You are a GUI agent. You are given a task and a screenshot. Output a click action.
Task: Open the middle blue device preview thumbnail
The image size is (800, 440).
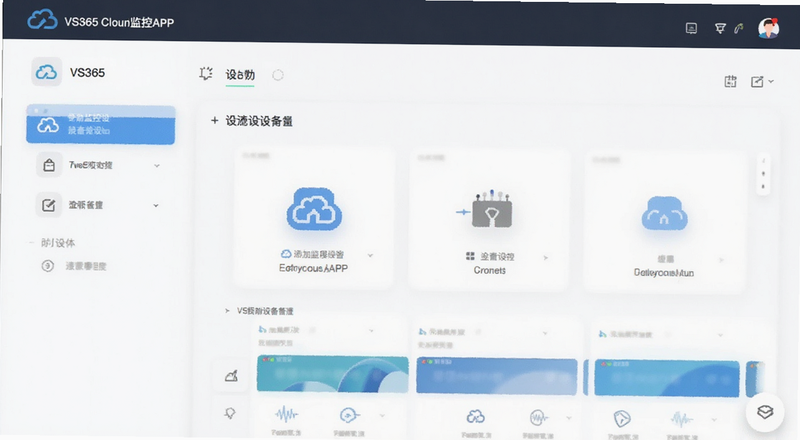coord(497,376)
